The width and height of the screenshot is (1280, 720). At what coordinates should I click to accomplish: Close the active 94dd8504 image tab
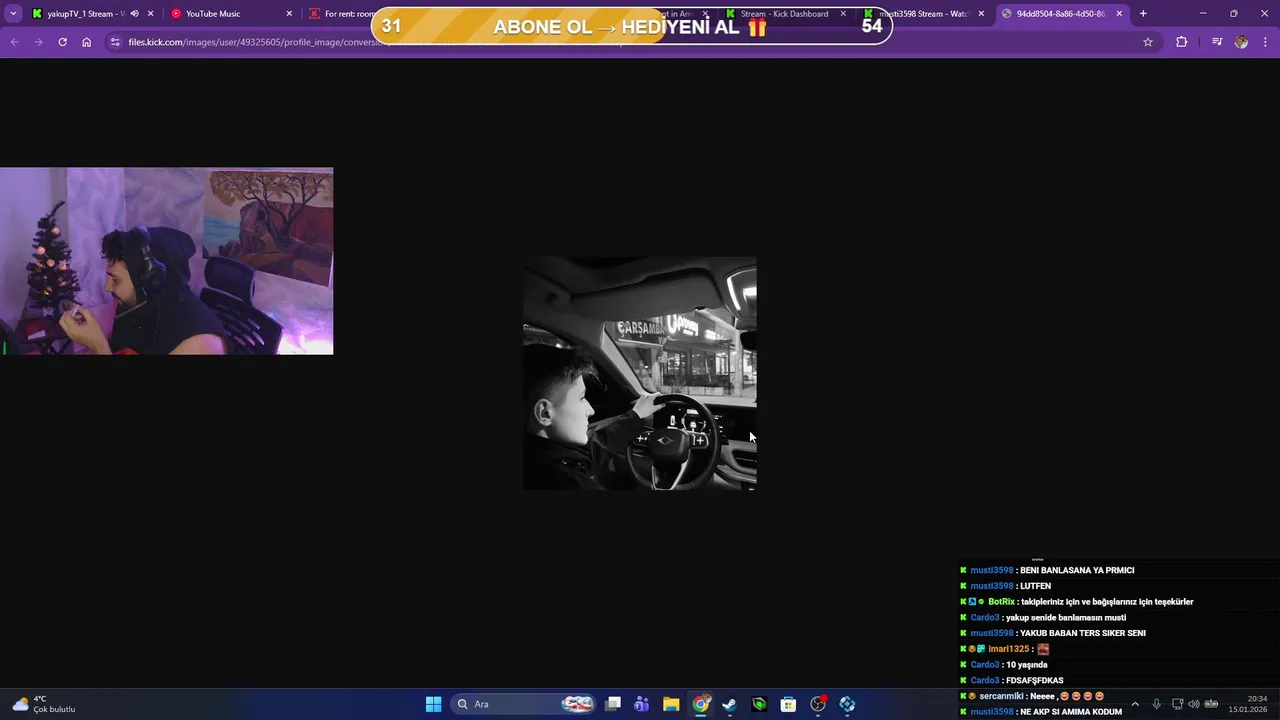1119,14
